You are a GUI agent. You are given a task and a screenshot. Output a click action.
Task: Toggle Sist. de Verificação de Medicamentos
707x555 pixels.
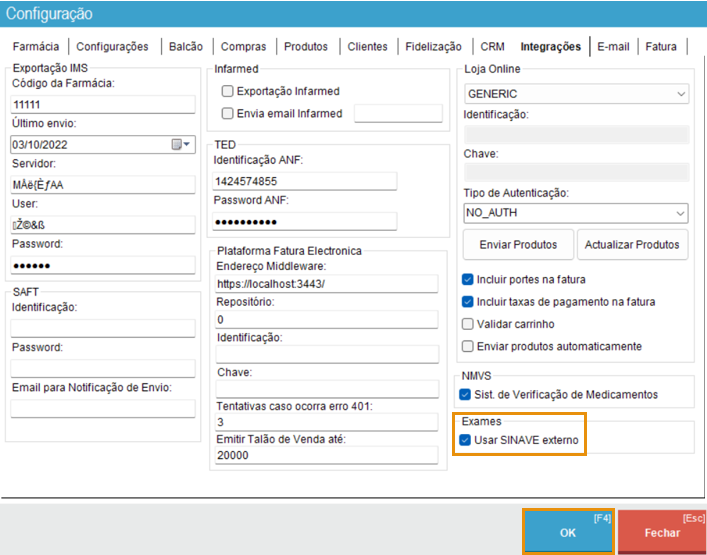(466, 394)
